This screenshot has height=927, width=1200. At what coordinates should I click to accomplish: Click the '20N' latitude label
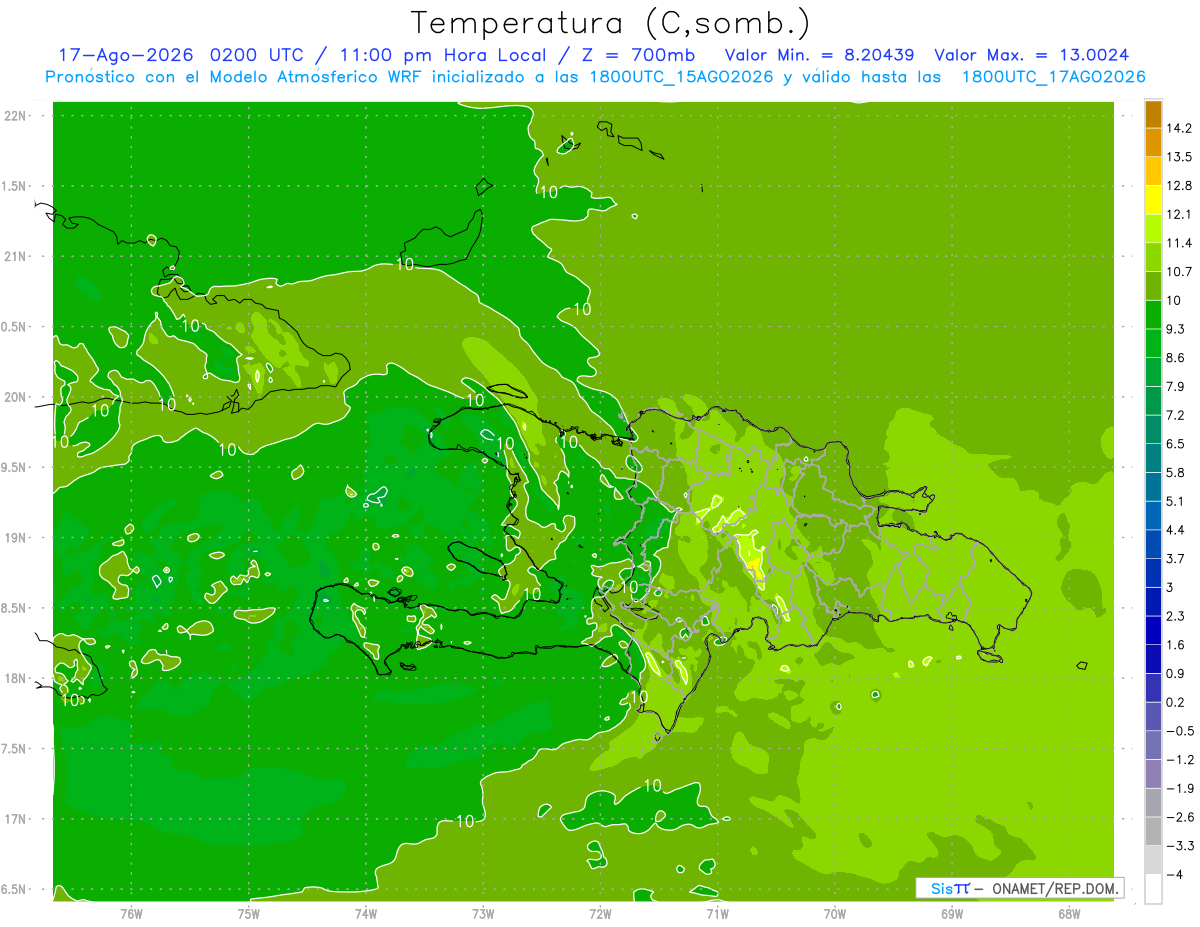(x=15, y=398)
